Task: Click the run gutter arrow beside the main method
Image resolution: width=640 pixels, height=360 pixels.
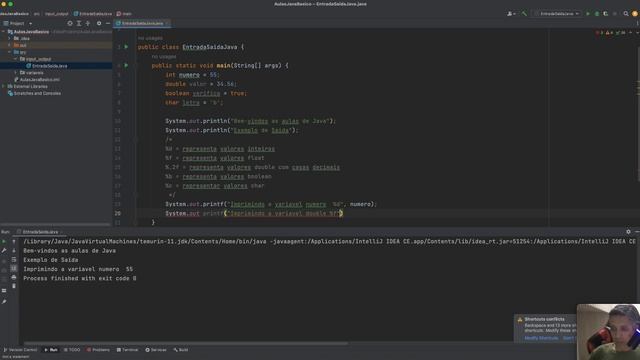Action: pyautogui.click(x=126, y=65)
